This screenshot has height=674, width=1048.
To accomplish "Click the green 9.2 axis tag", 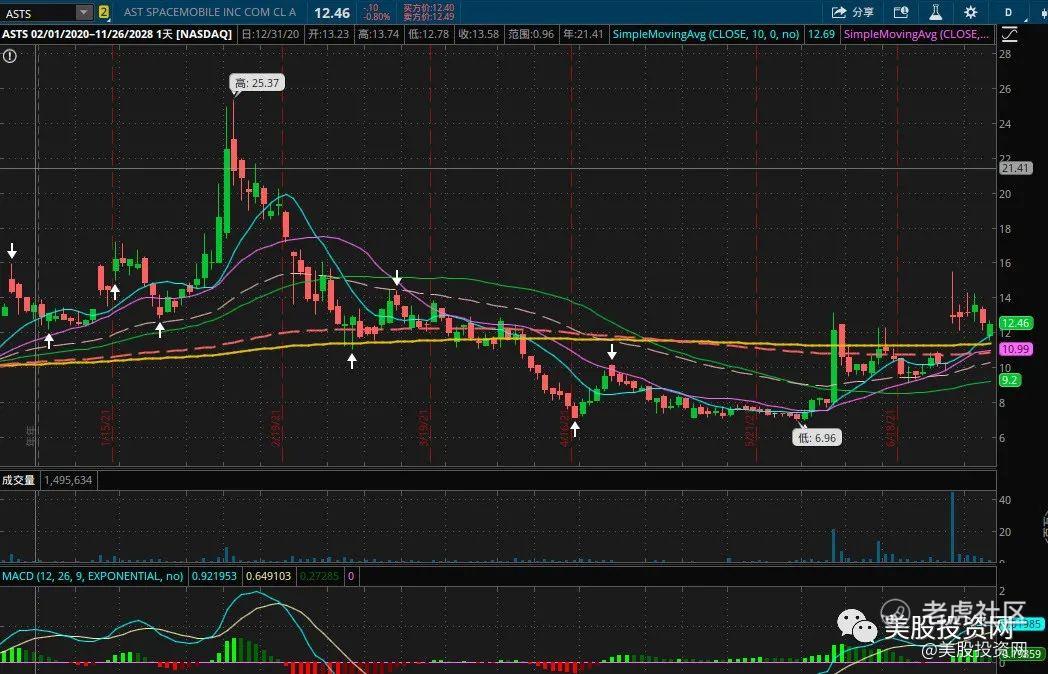I will (1009, 380).
